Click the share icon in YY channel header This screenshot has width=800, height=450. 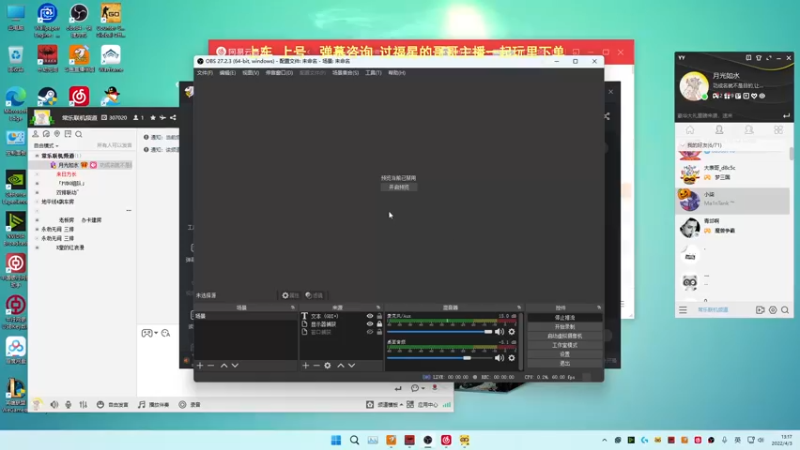[x=173, y=118]
